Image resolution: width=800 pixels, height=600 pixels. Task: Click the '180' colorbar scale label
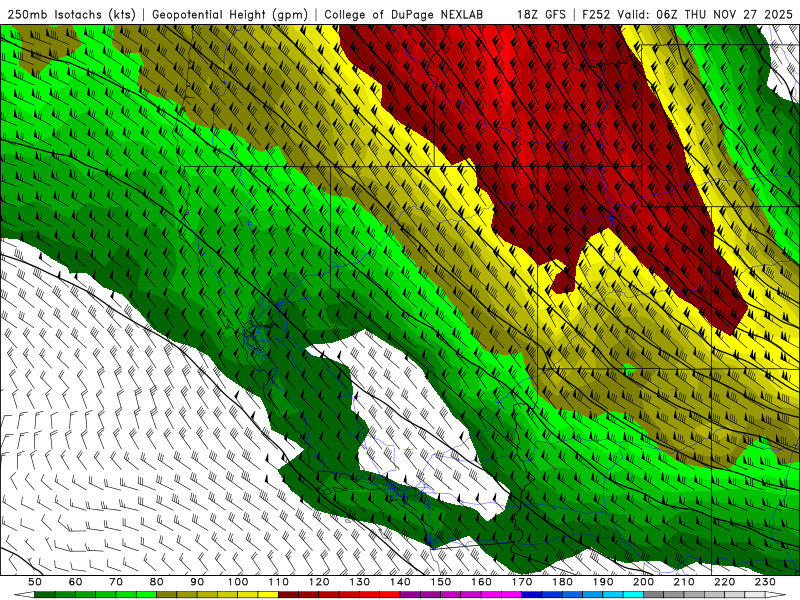pos(563,582)
